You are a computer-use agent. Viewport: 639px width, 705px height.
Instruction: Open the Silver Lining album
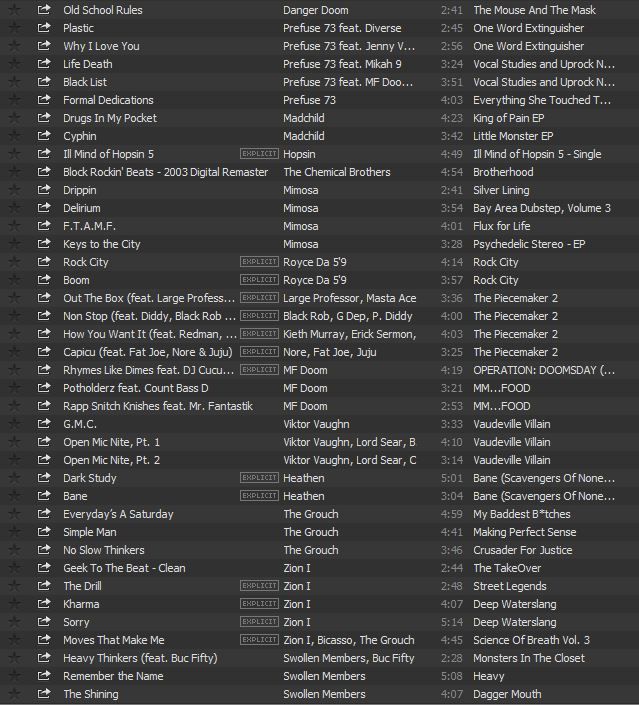[501, 190]
